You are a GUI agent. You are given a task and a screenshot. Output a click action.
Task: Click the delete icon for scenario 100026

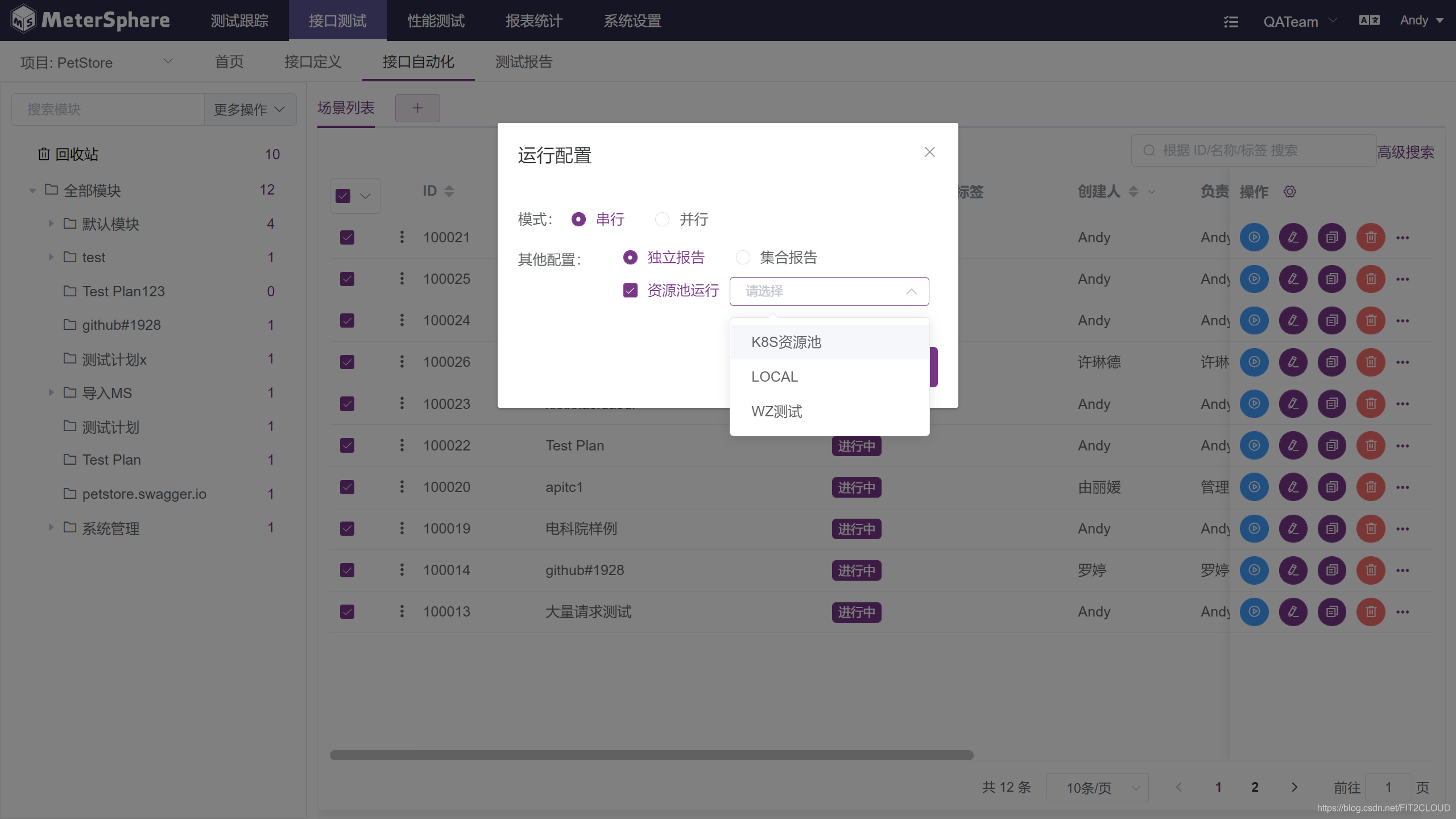1371,362
